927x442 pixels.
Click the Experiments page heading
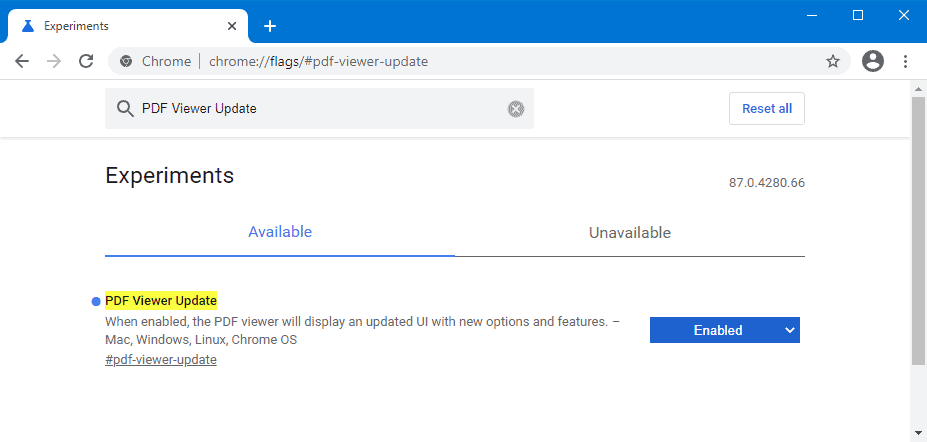coord(170,176)
